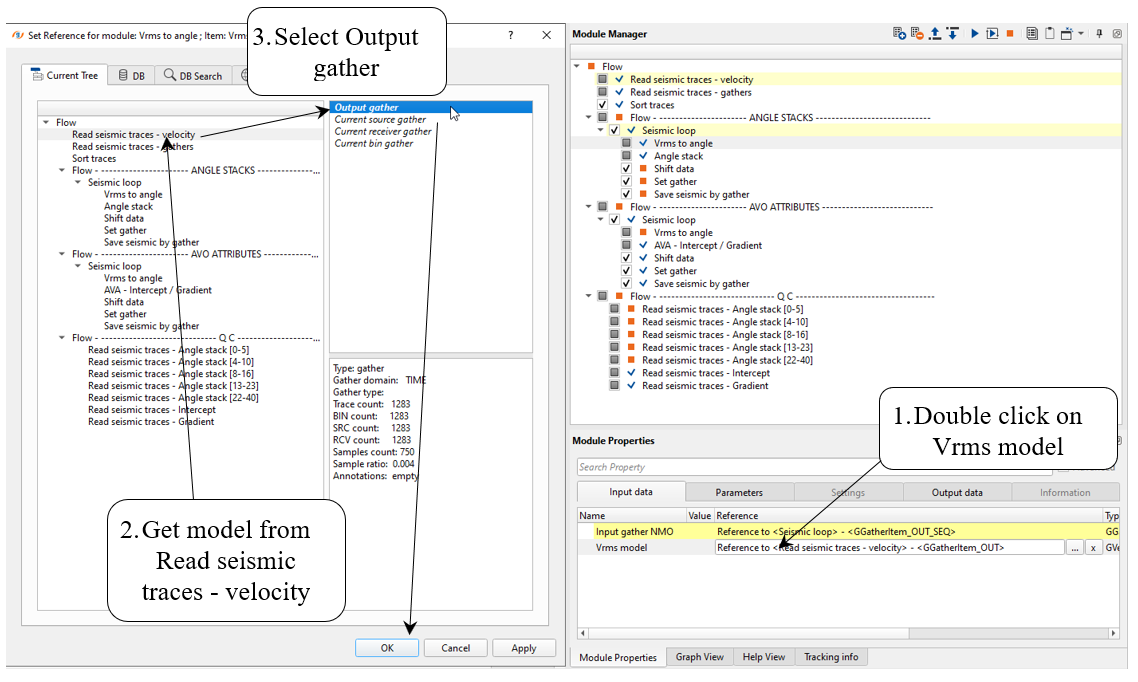Viewport: 1138px width, 682px height.
Task: Collapse the ANGLE STACKS flow in Module Manager
Action: tap(589, 118)
